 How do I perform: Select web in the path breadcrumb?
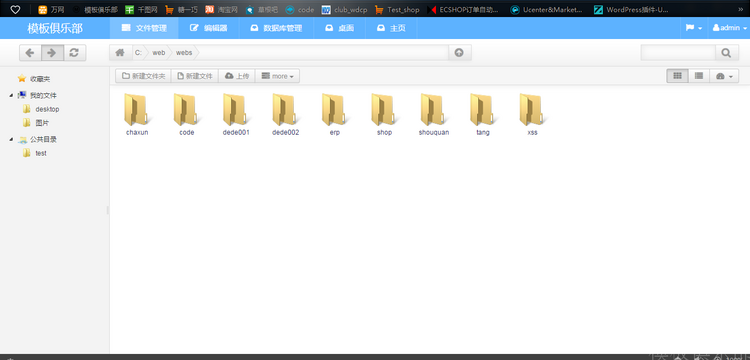pyautogui.click(x=158, y=53)
